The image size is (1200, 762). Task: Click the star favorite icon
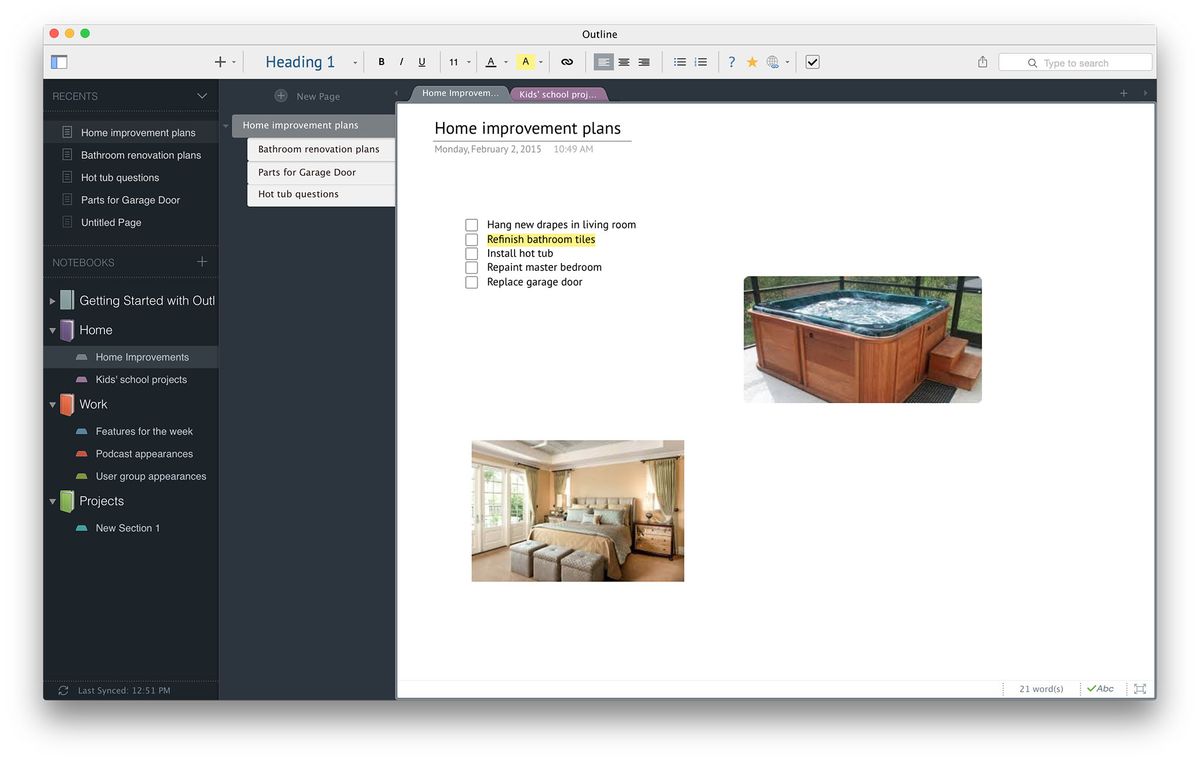coord(751,61)
